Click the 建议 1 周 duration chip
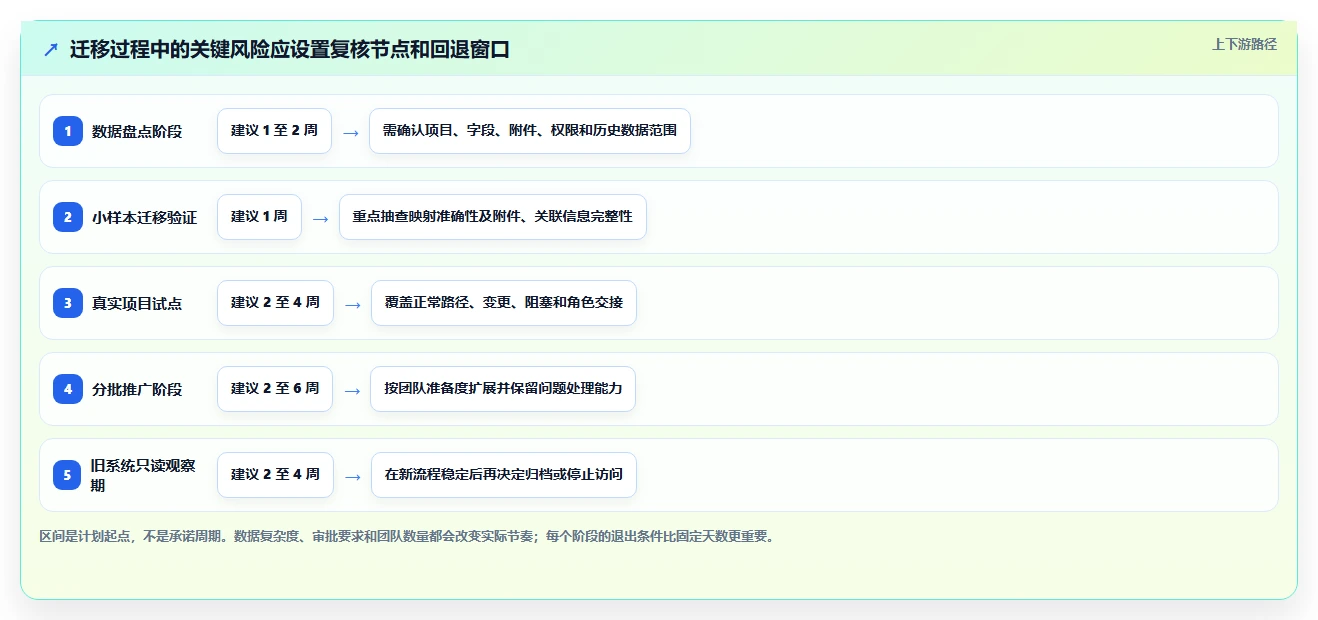Image resolution: width=1318 pixels, height=620 pixels. pyautogui.click(x=259, y=217)
